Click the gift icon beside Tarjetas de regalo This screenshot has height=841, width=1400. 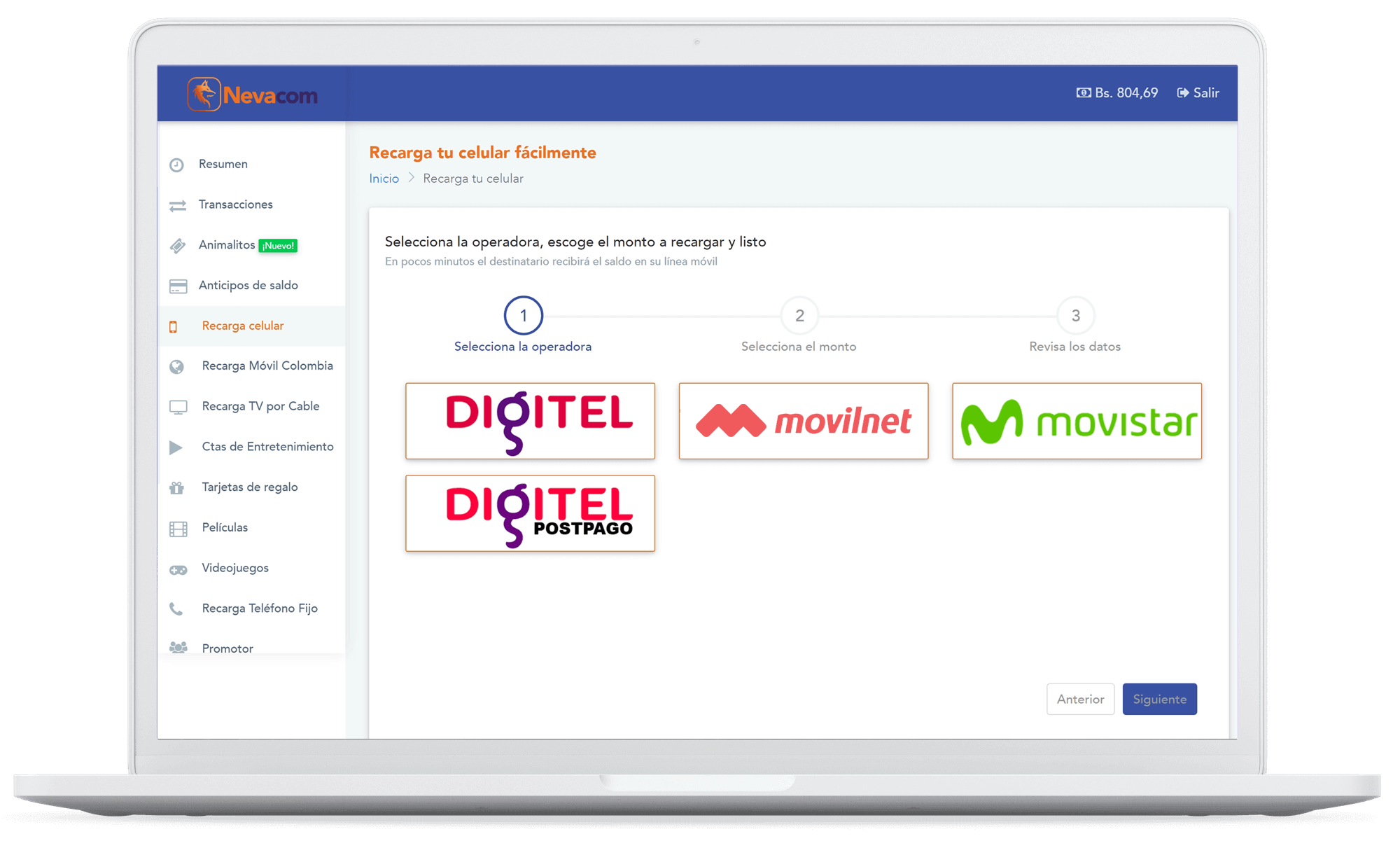point(176,487)
